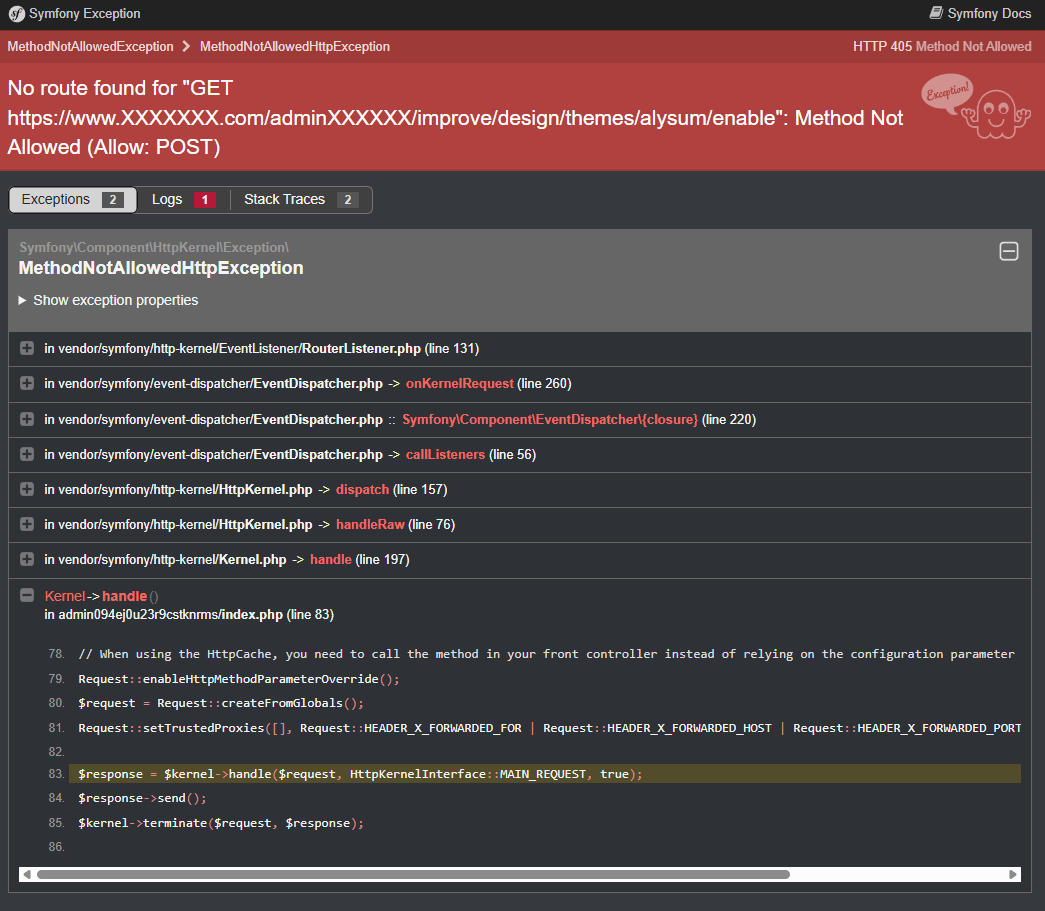Collapse the Kernel->handle index.php trace
1045x911 pixels.
pos(27,595)
